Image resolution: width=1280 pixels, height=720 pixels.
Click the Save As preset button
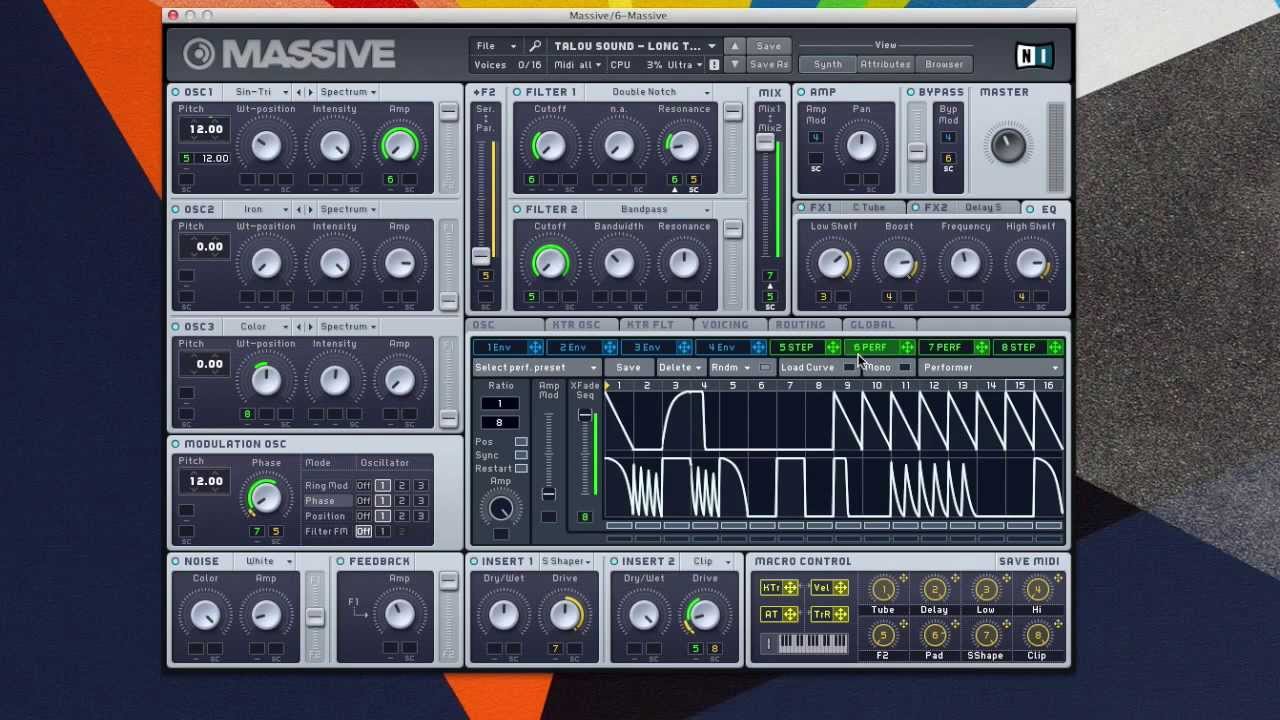click(769, 64)
